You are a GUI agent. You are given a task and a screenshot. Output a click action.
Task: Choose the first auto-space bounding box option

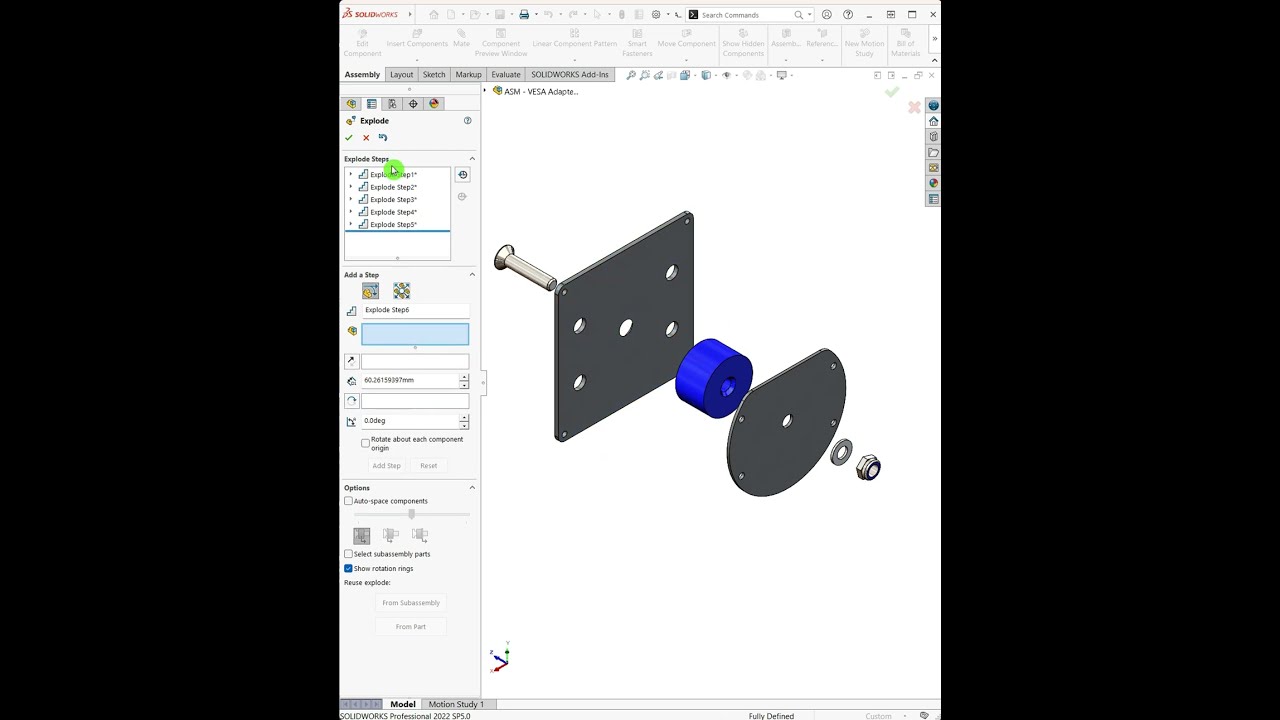click(x=362, y=536)
